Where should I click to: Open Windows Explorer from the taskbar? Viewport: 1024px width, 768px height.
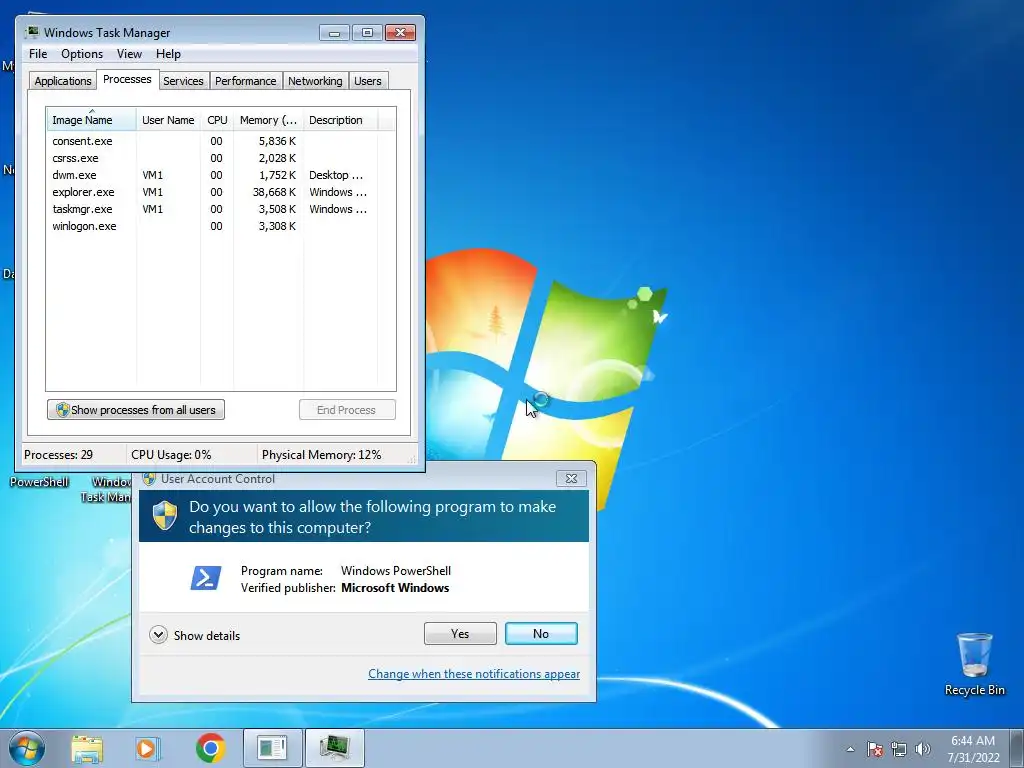[87, 748]
